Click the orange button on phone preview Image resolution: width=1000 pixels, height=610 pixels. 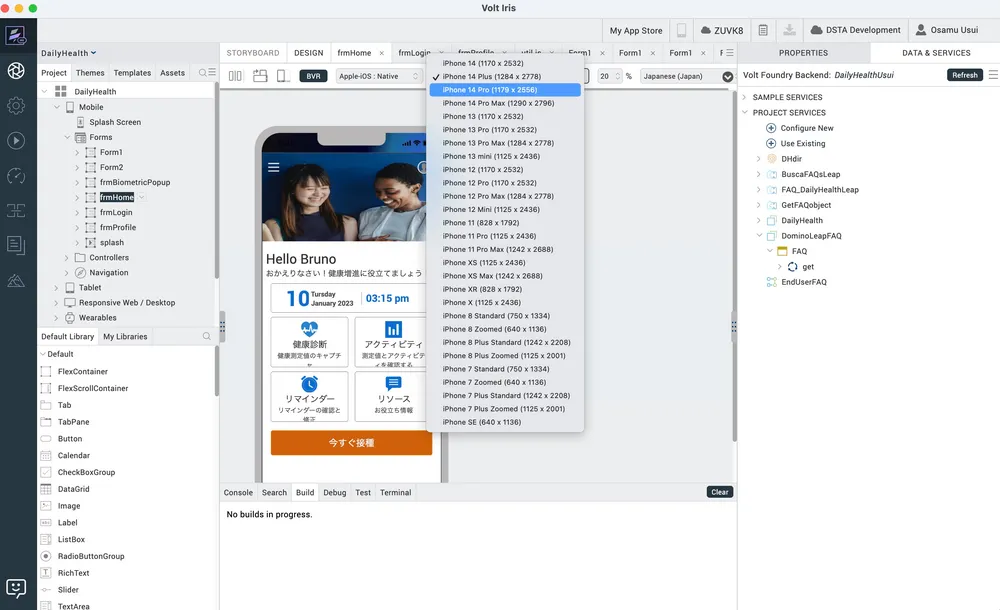(351, 443)
